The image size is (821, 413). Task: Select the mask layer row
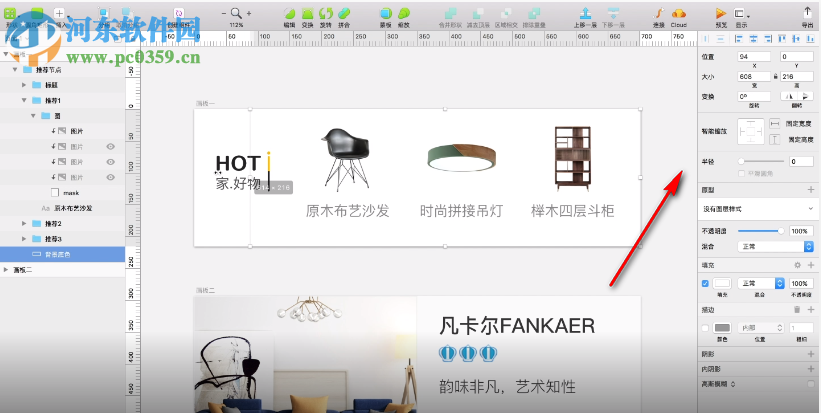click(x=62, y=193)
